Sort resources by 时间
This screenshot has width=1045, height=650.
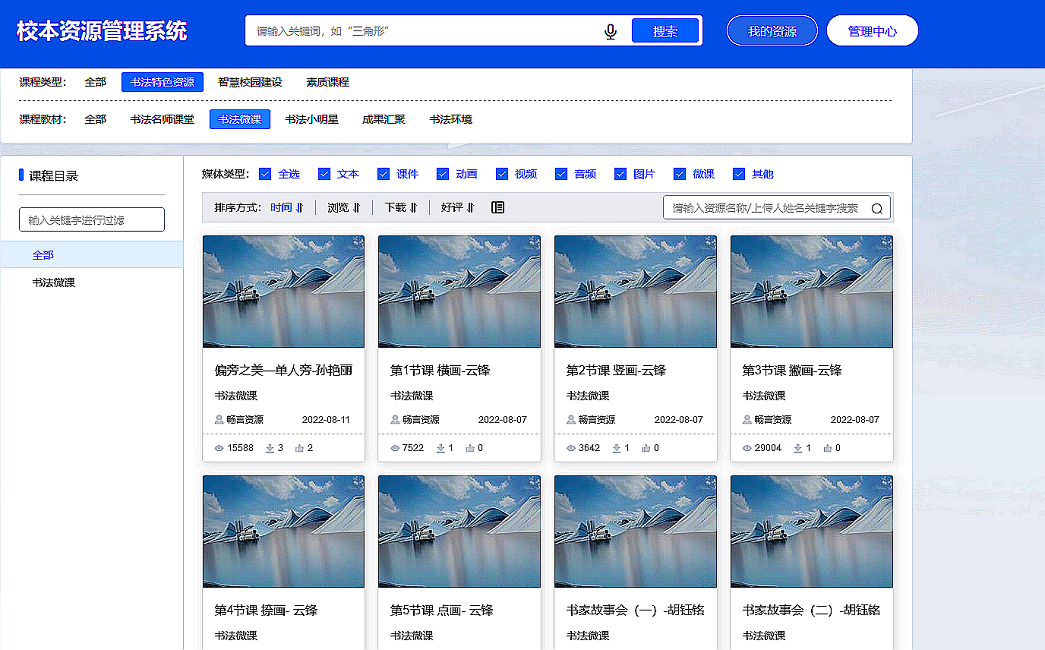coord(286,208)
